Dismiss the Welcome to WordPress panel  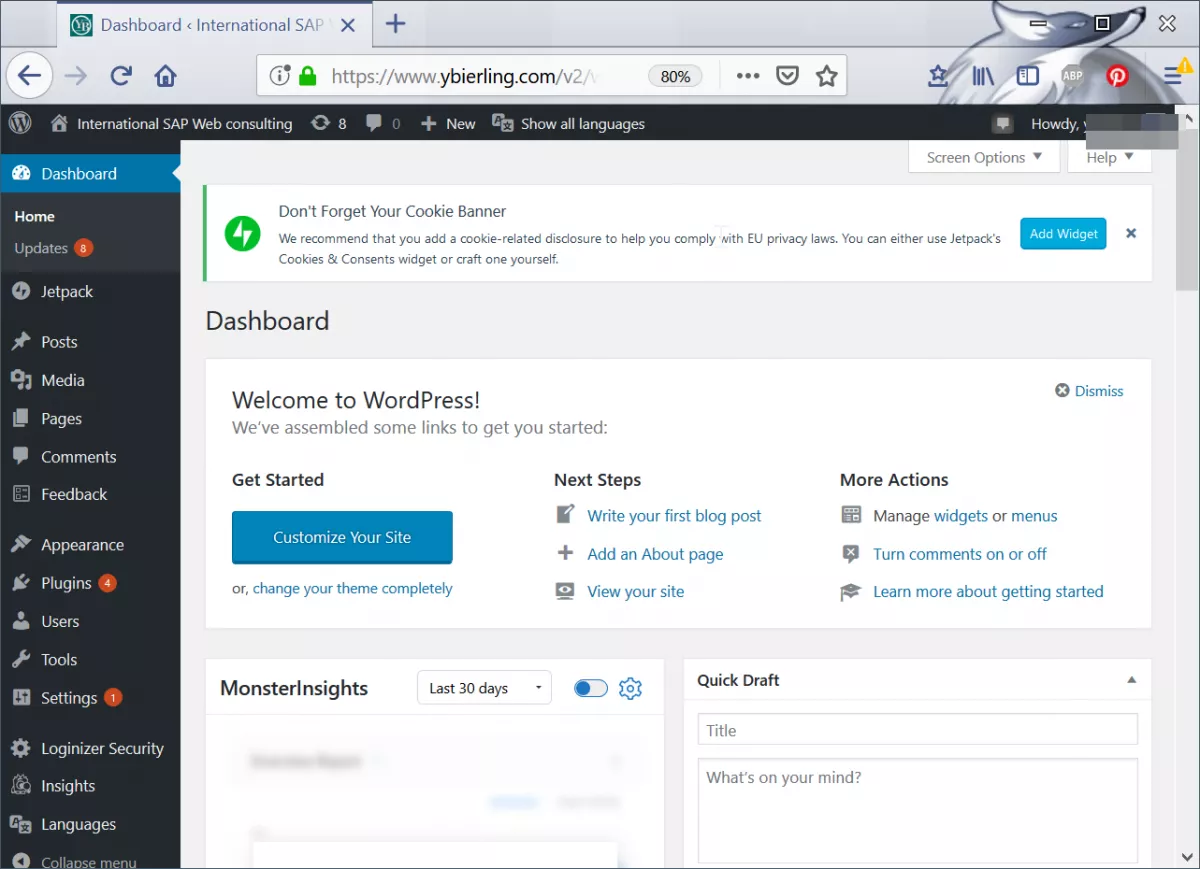pos(1090,391)
